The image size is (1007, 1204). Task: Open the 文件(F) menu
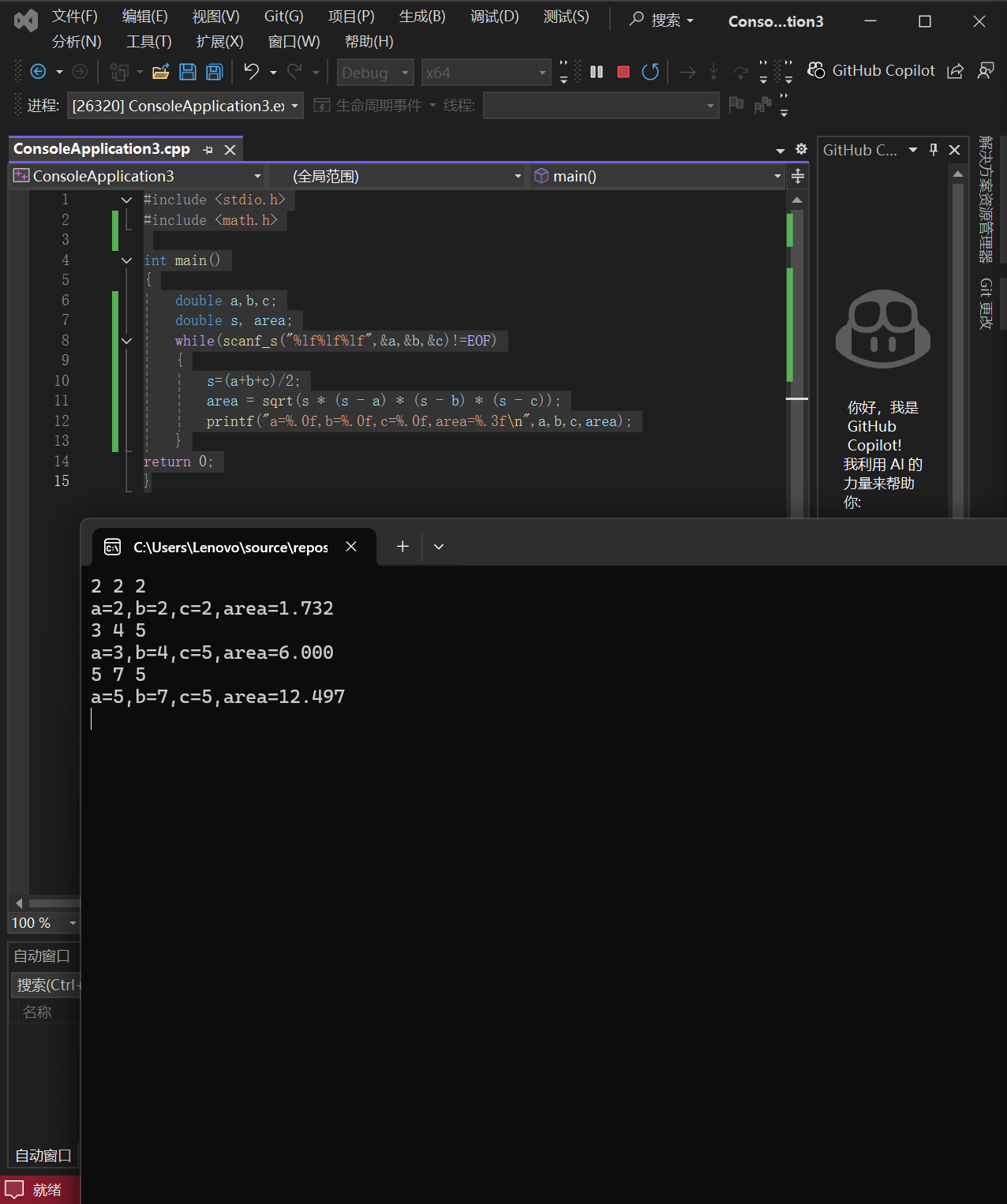(x=75, y=17)
